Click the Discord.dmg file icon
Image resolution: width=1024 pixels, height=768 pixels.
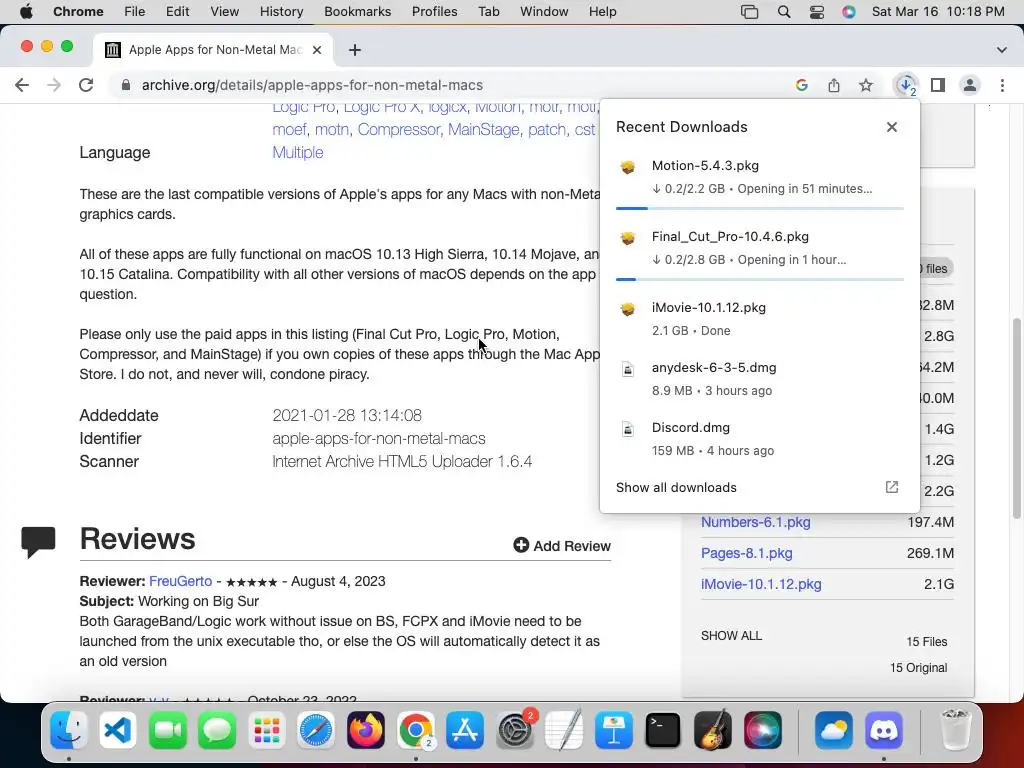coord(628,430)
